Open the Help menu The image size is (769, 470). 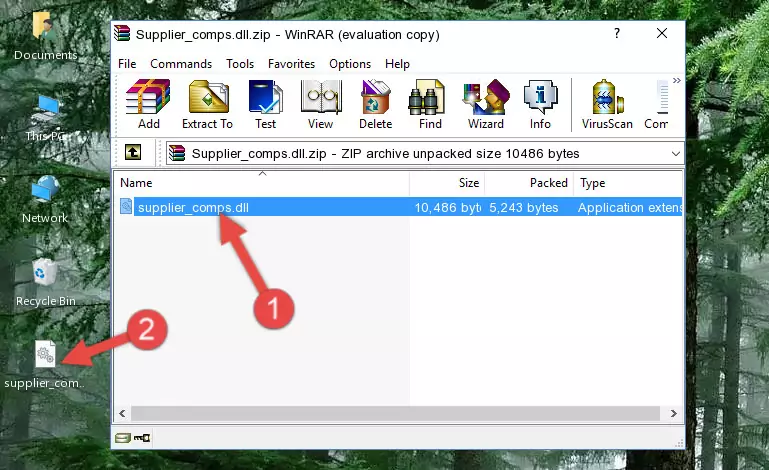pyautogui.click(x=397, y=64)
